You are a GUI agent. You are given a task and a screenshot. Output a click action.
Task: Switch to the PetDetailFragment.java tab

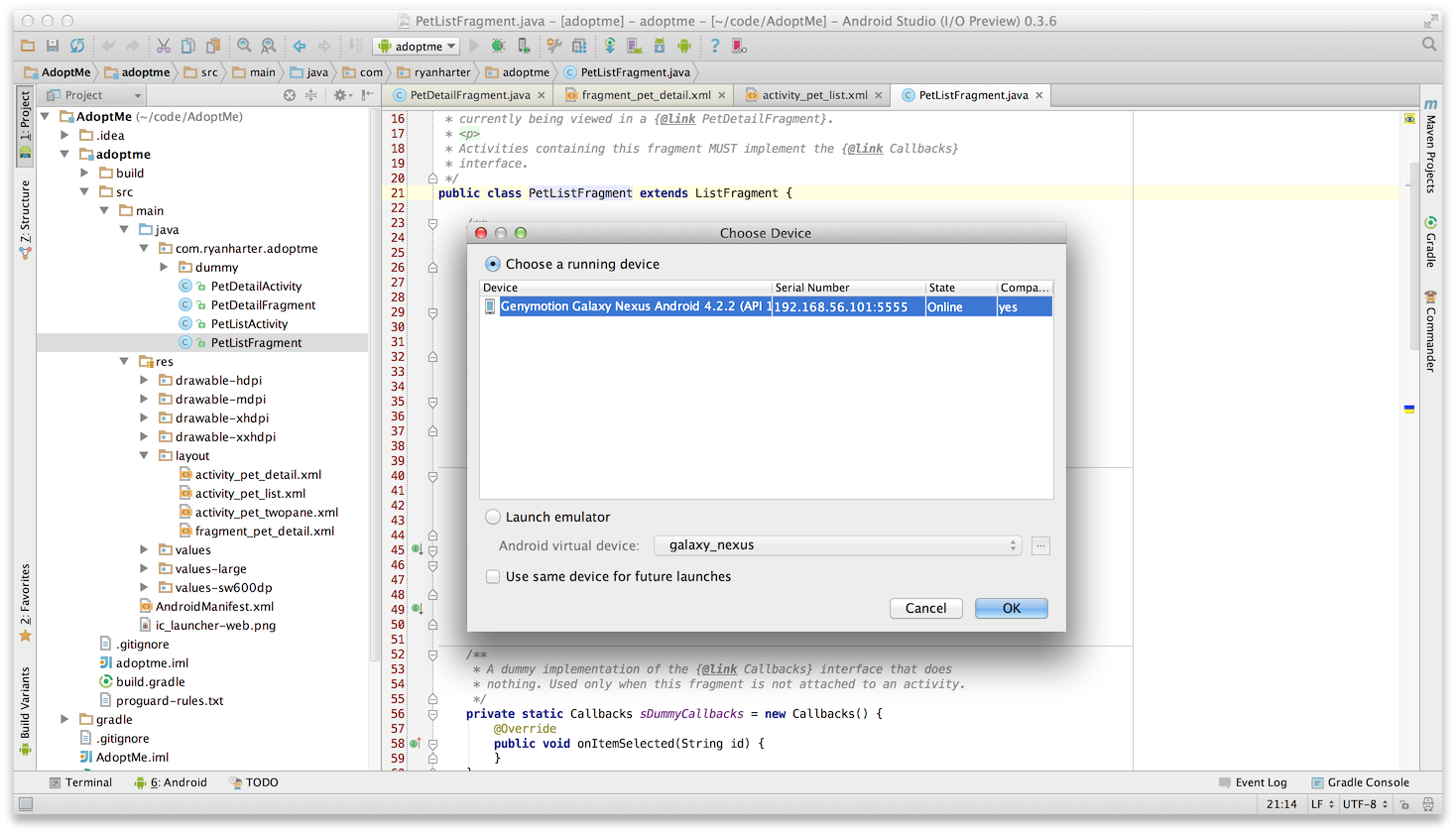coord(470,95)
